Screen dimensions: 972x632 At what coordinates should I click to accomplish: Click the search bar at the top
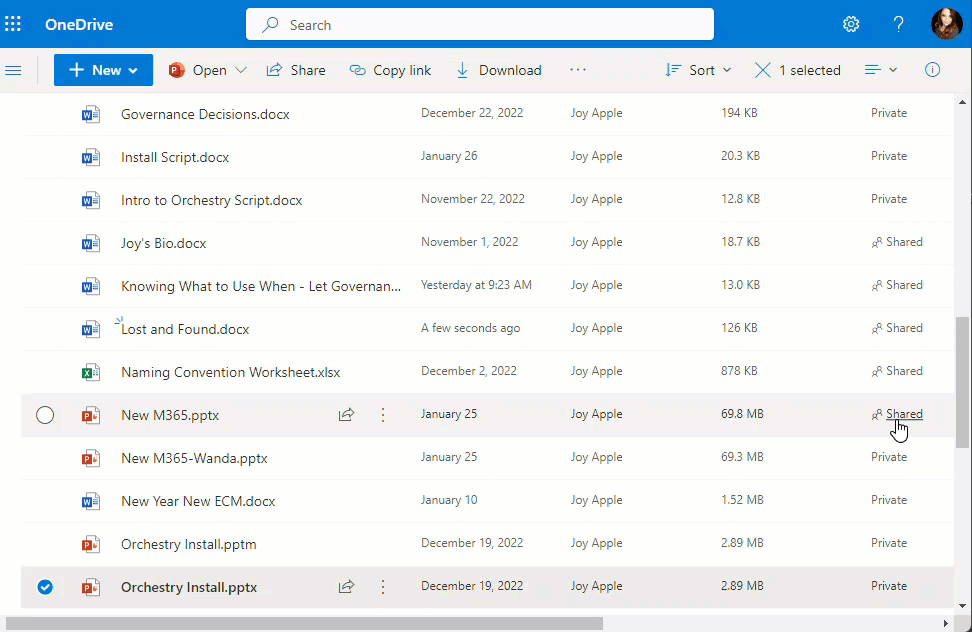point(480,23)
